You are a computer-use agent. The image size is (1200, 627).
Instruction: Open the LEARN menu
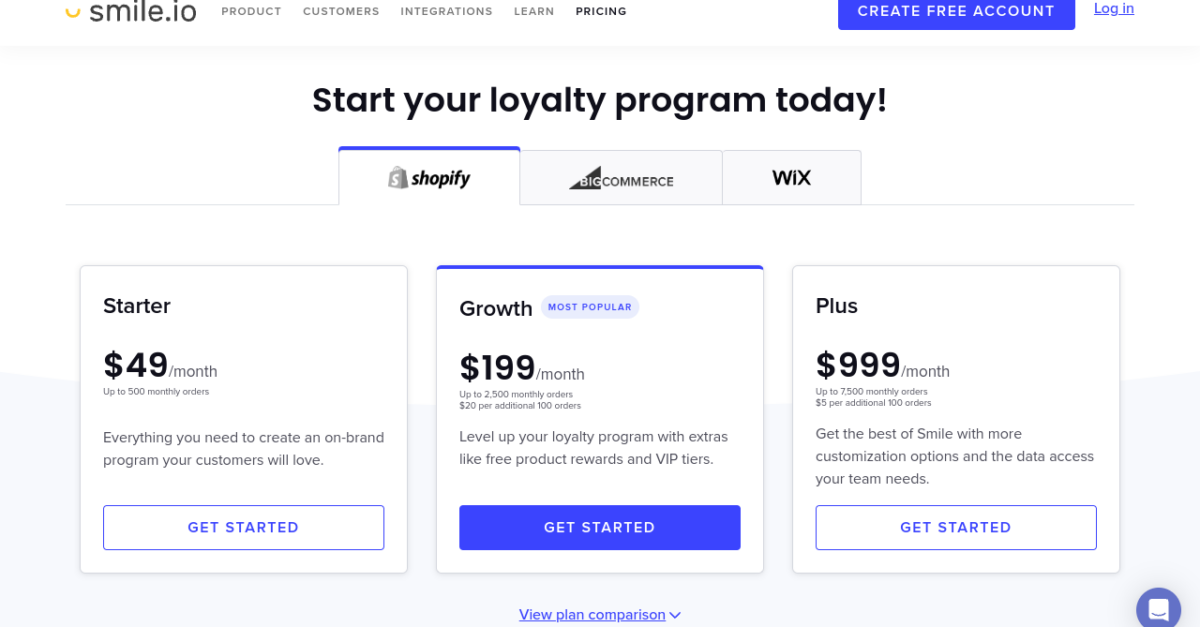[534, 11]
